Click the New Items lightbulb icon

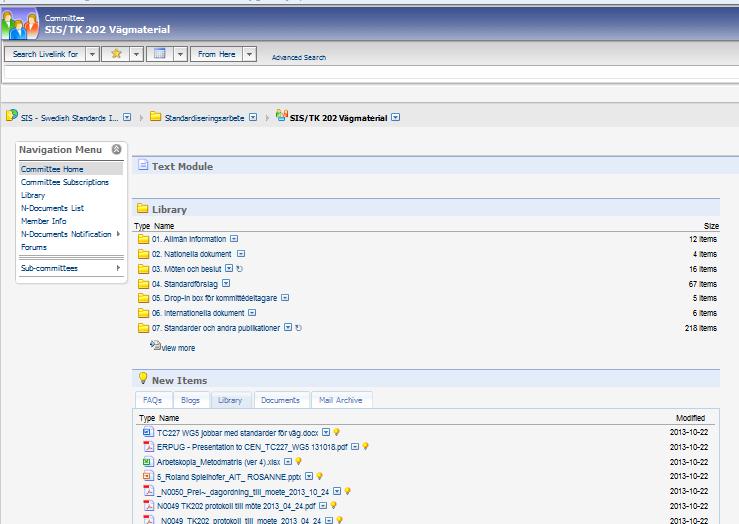coord(143,377)
